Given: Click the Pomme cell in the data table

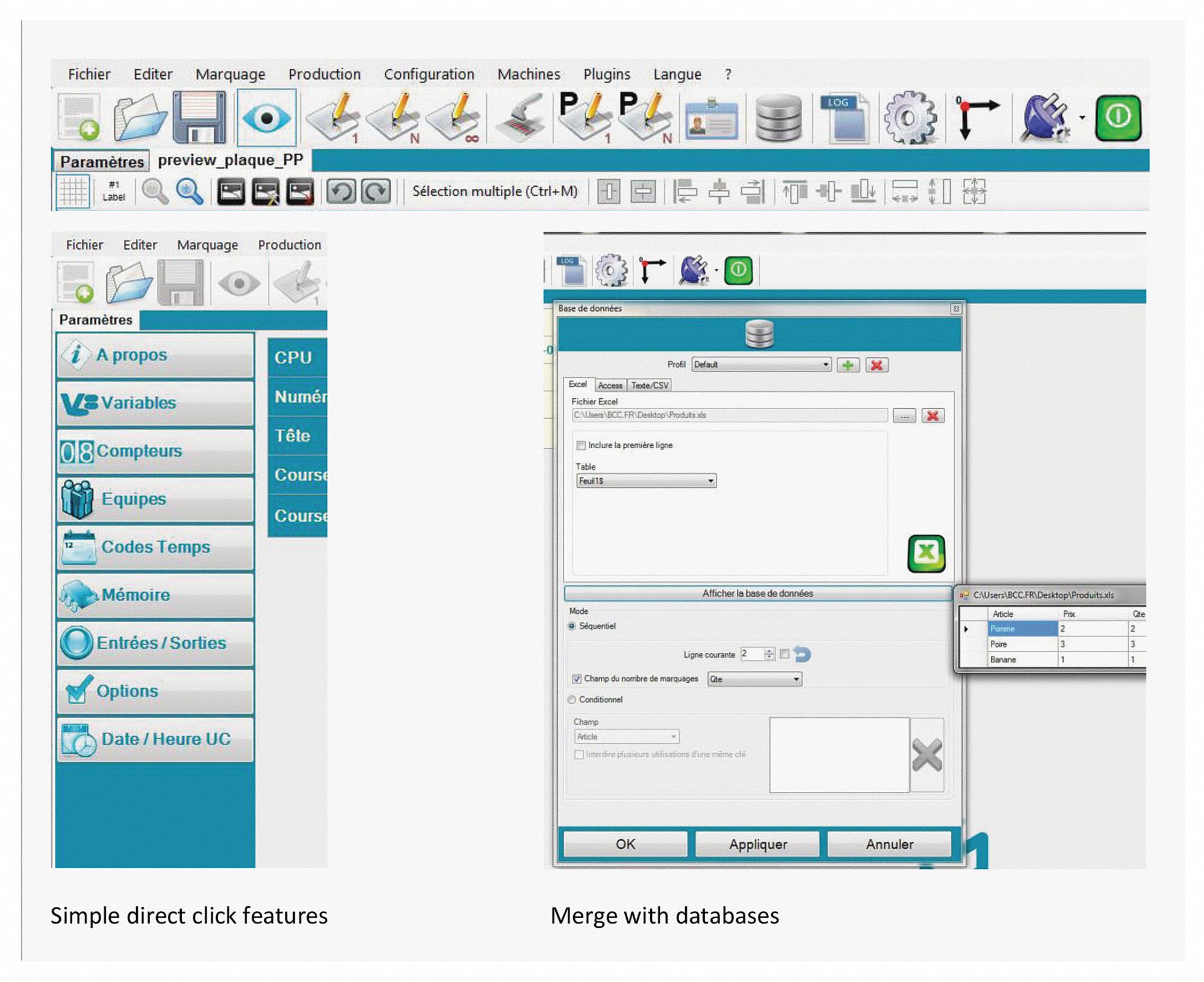Looking at the screenshot, I should pos(1022,629).
